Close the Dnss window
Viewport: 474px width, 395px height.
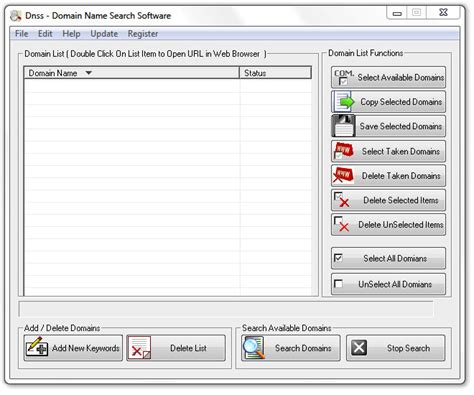pos(443,13)
